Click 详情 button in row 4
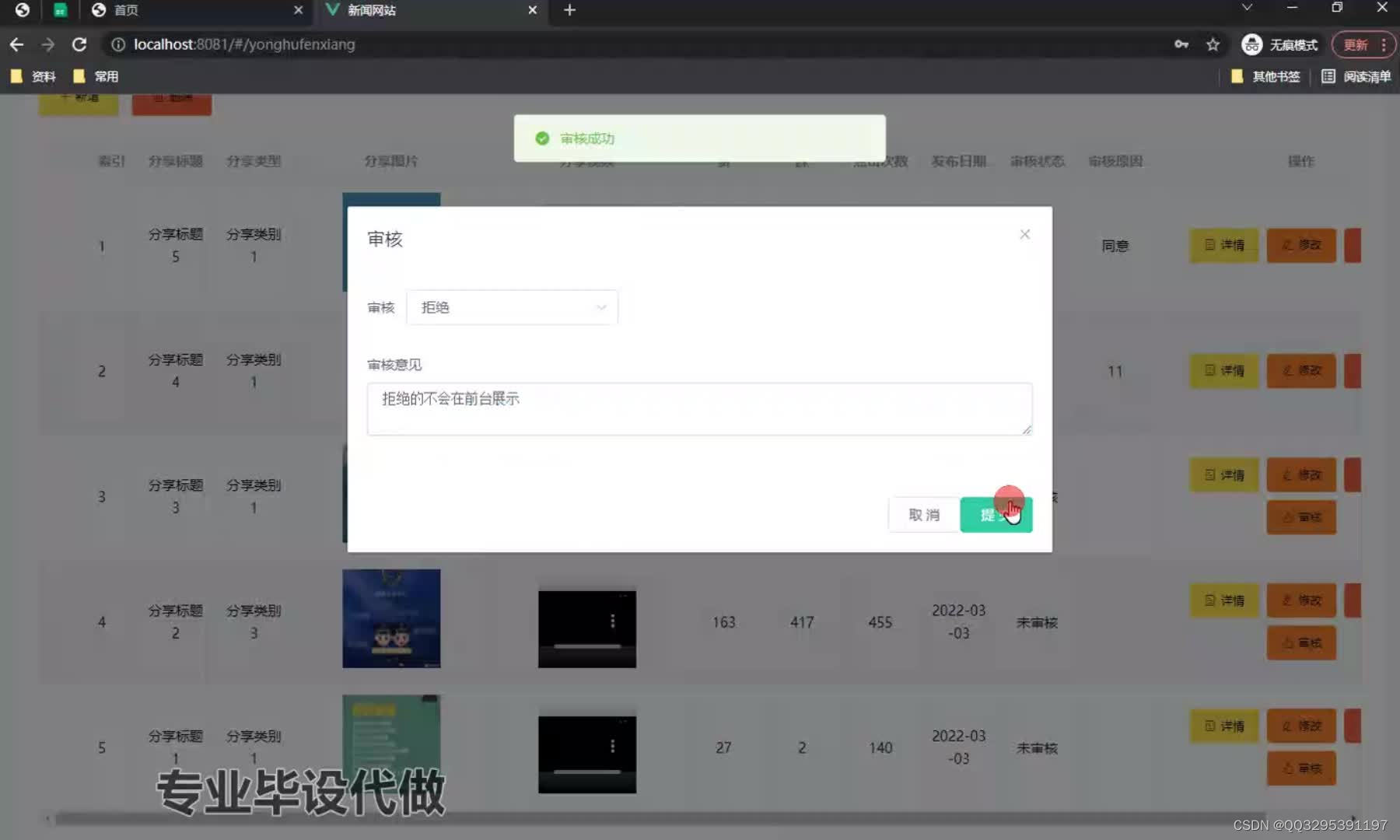 coord(1224,600)
